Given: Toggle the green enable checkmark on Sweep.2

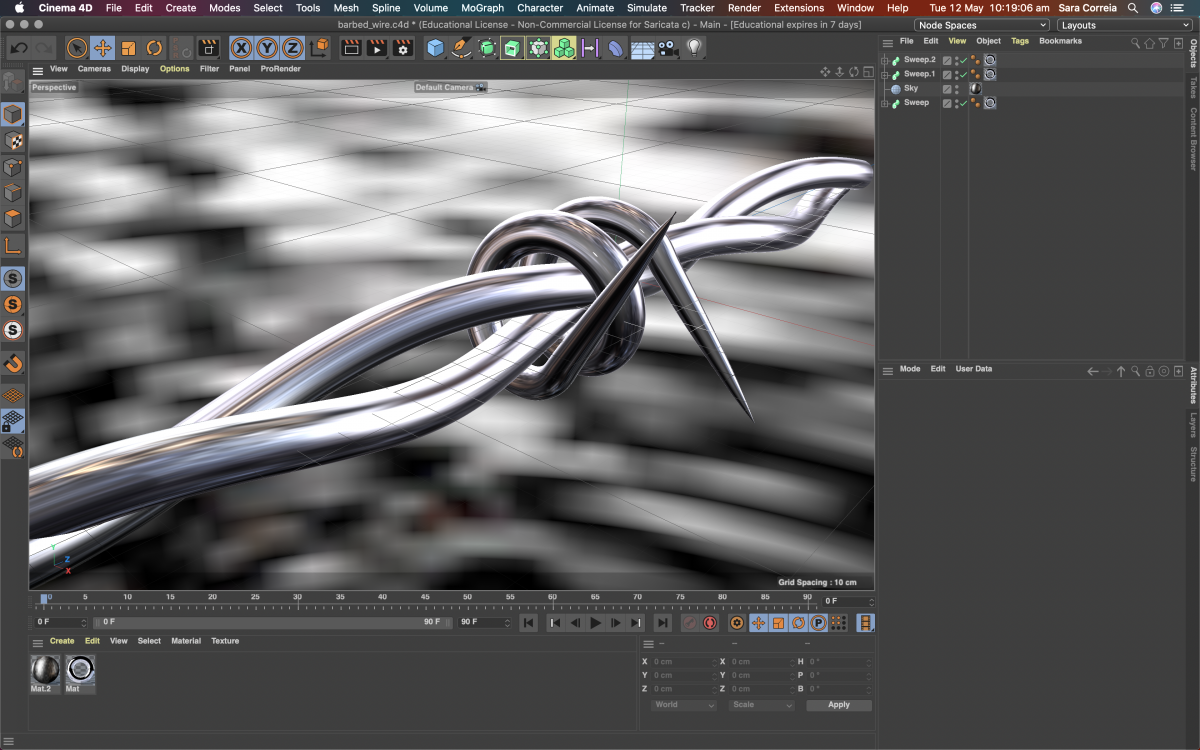Looking at the screenshot, I should click(963, 62).
